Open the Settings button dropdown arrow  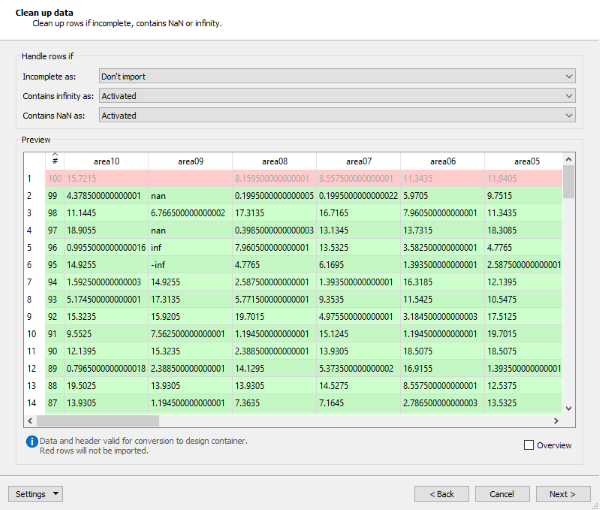56,494
